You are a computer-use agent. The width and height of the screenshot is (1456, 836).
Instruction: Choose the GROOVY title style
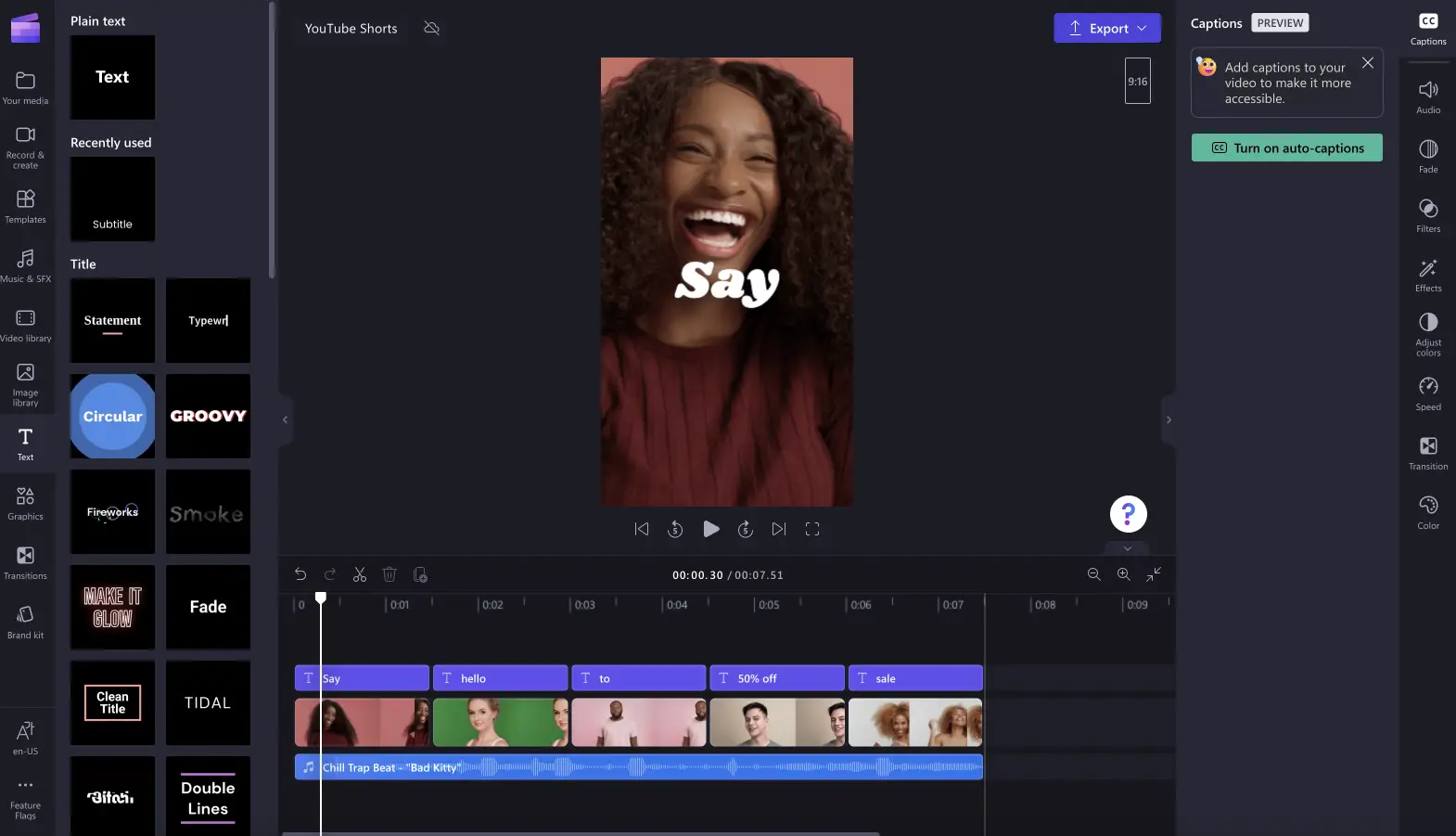point(208,416)
